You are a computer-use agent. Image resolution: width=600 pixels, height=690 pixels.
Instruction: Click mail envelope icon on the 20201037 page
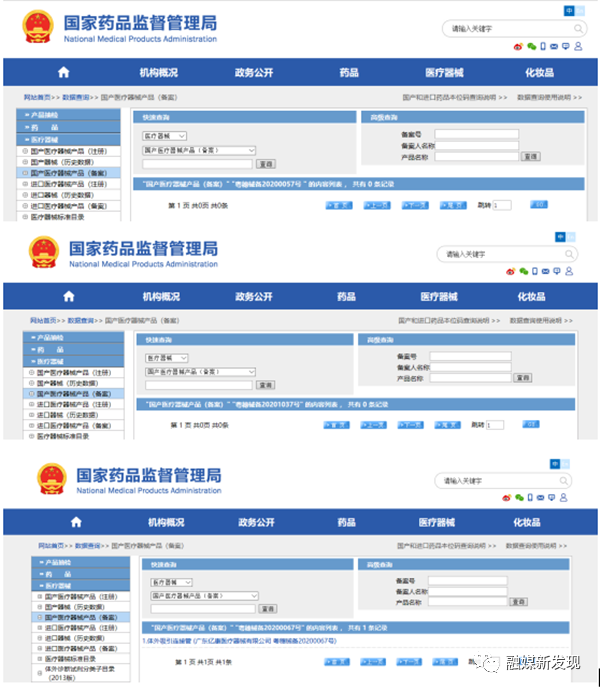coord(546,272)
